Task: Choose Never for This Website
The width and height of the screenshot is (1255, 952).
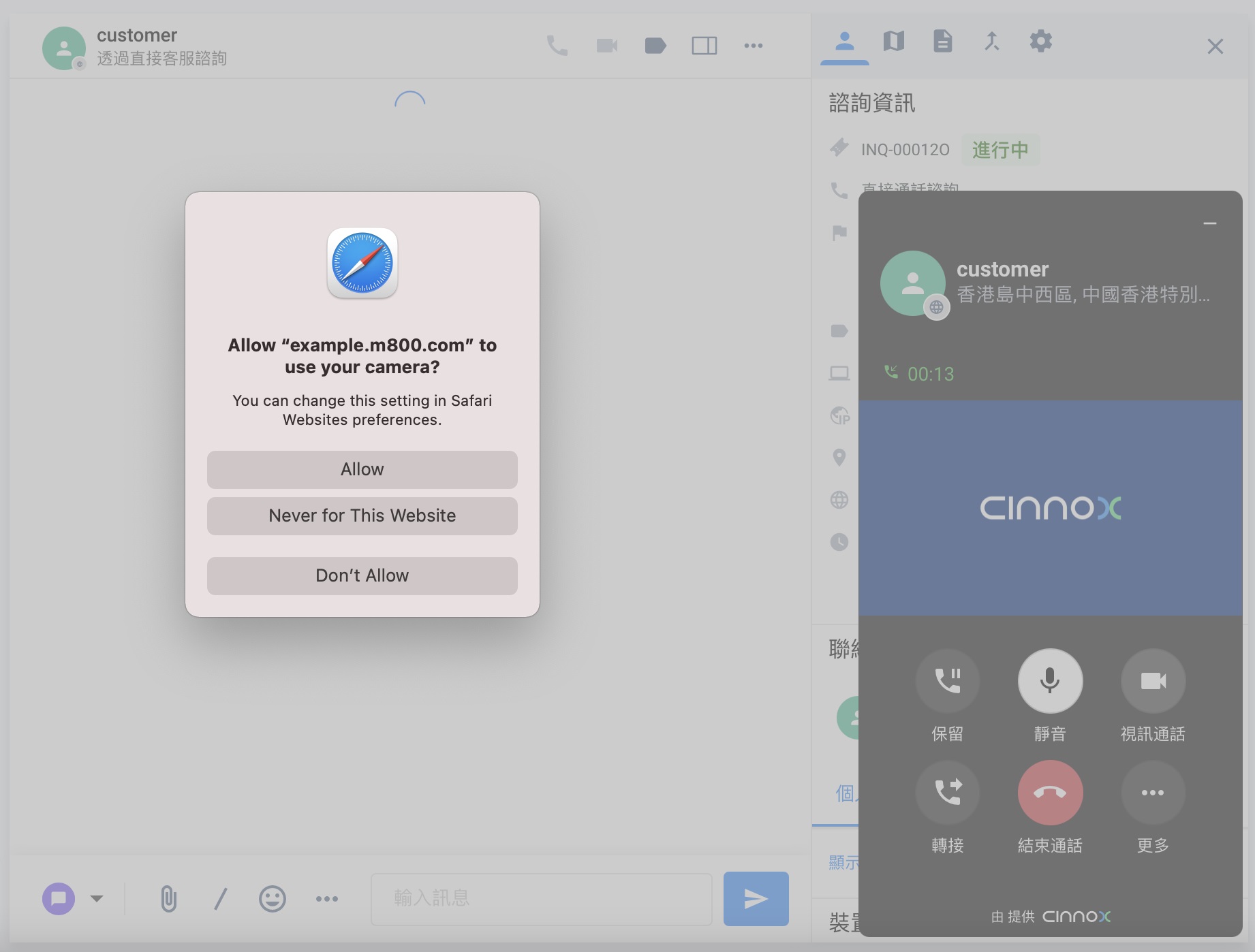Action: coord(362,515)
